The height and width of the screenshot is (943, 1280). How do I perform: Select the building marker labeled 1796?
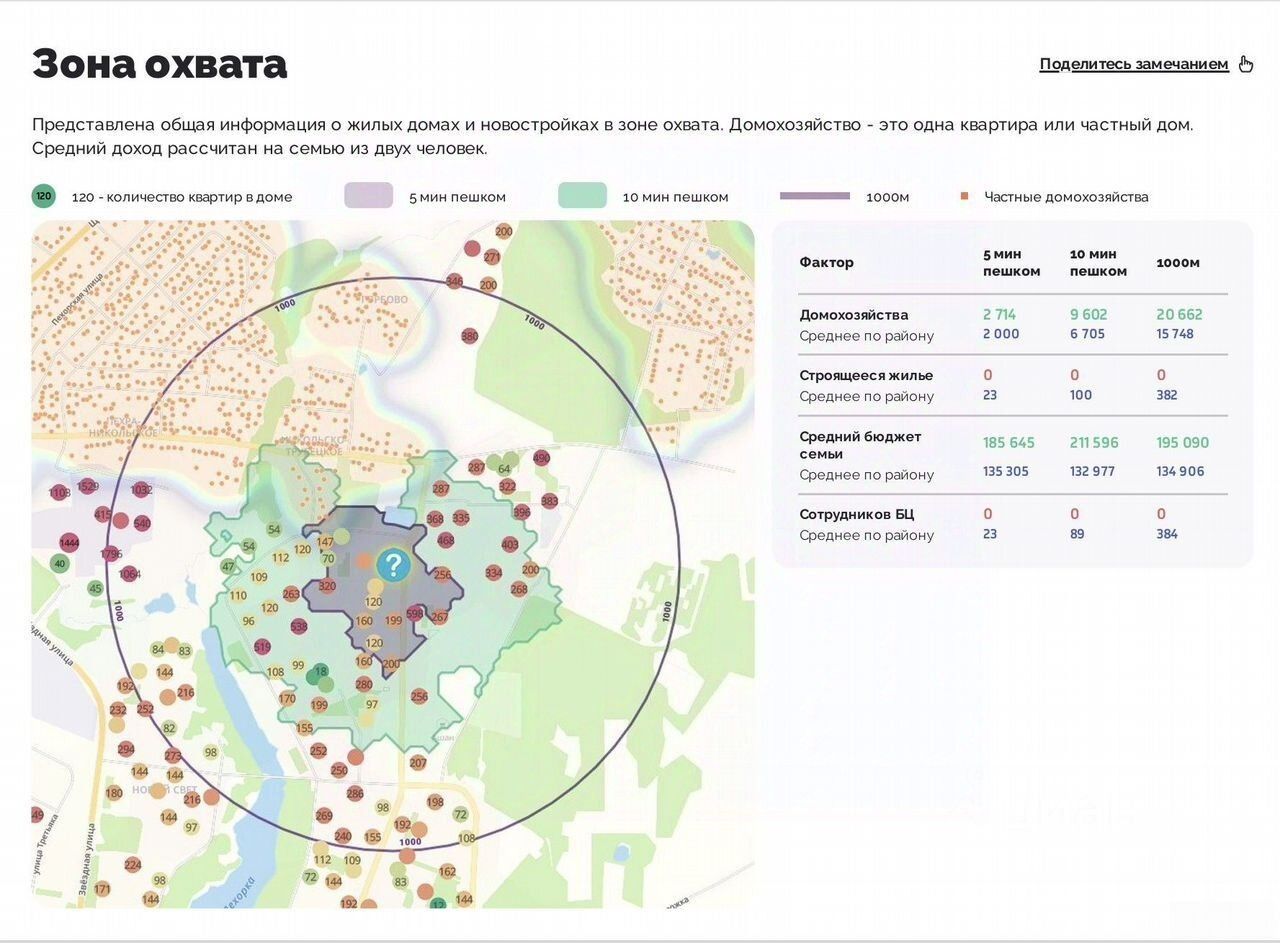click(111, 553)
